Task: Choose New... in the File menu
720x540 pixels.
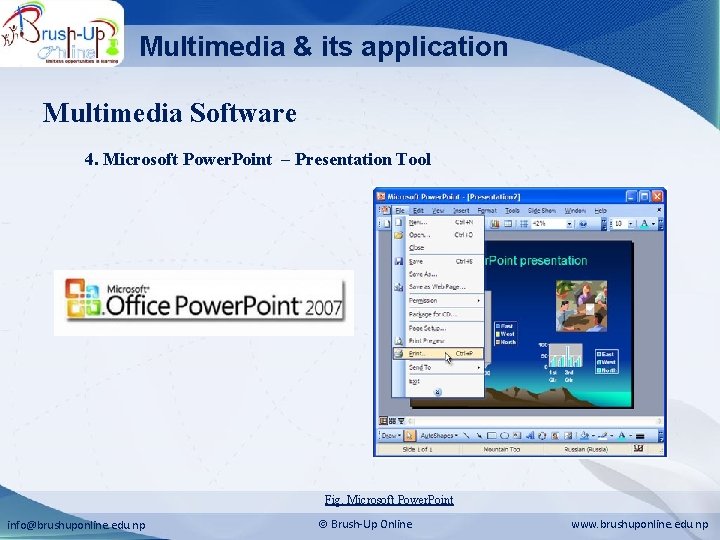Action: point(438,222)
